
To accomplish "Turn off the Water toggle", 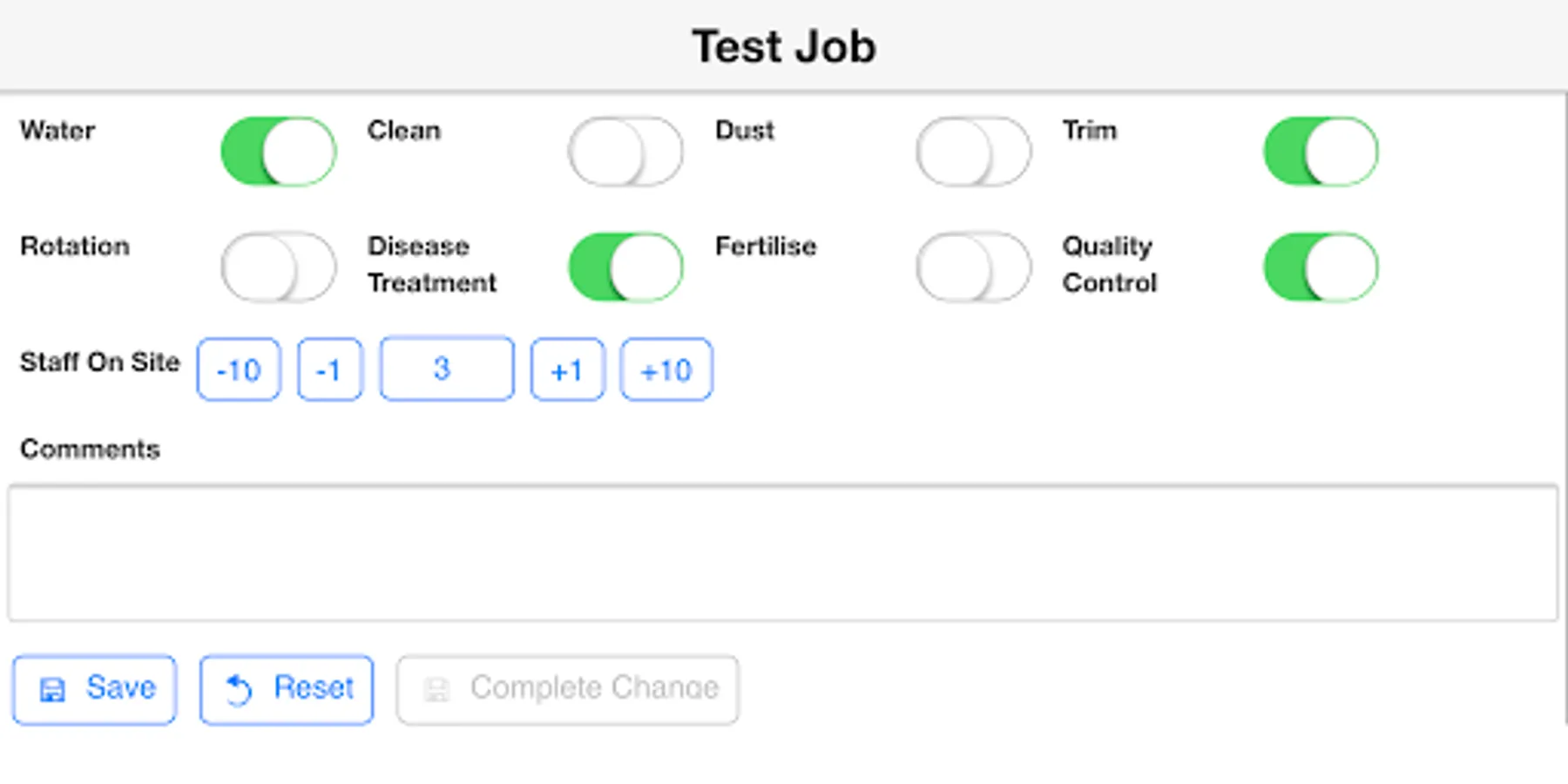I will point(279,152).
